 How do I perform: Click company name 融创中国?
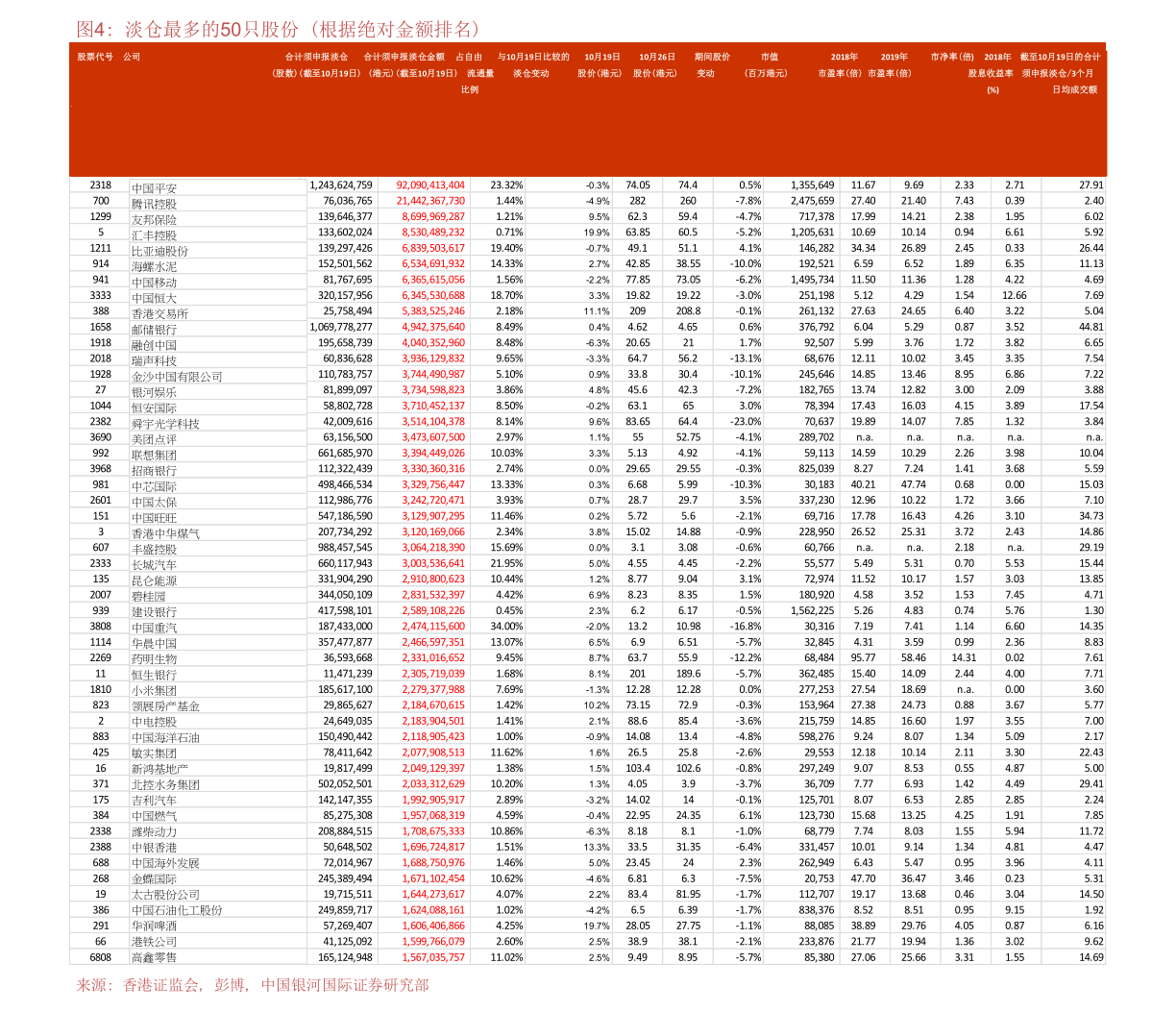point(155,345)
